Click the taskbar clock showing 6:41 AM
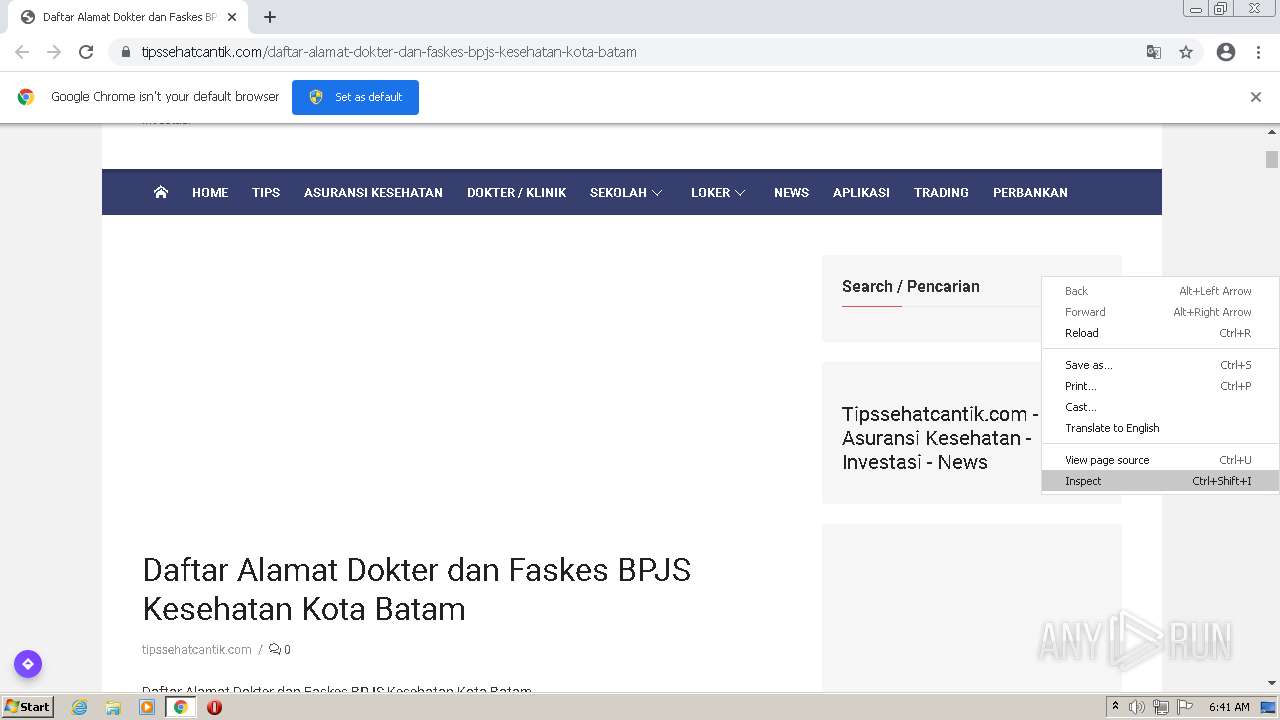 [1229, 707]
